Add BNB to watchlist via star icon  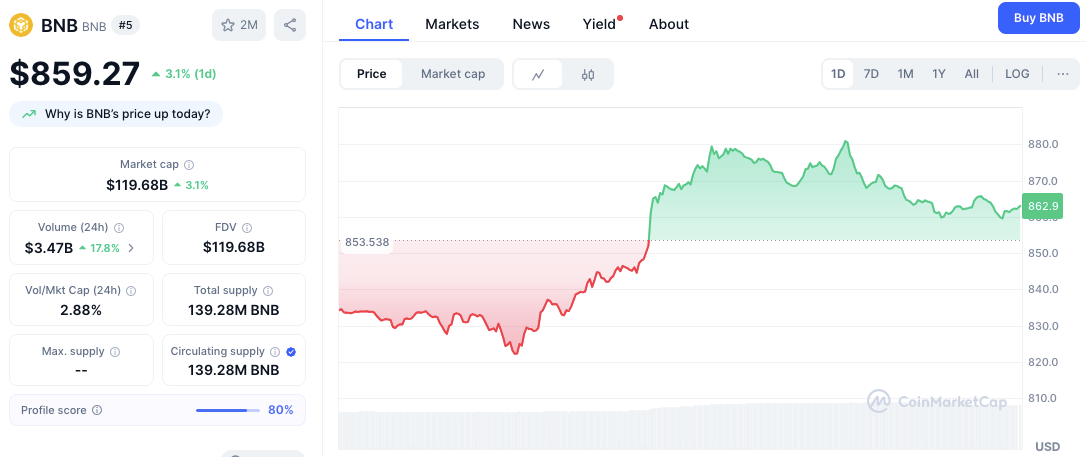click(239, 26)
